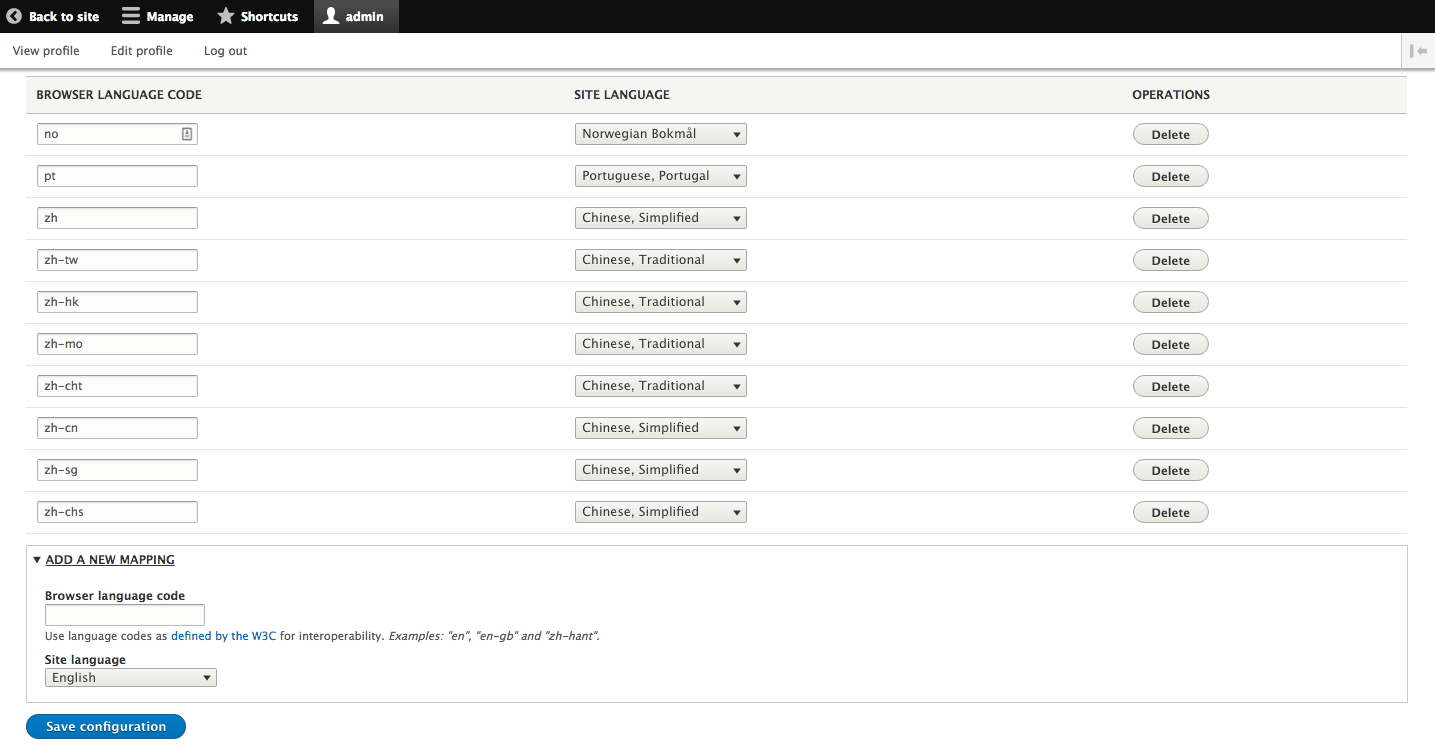Go Back to site

(54, 16)
